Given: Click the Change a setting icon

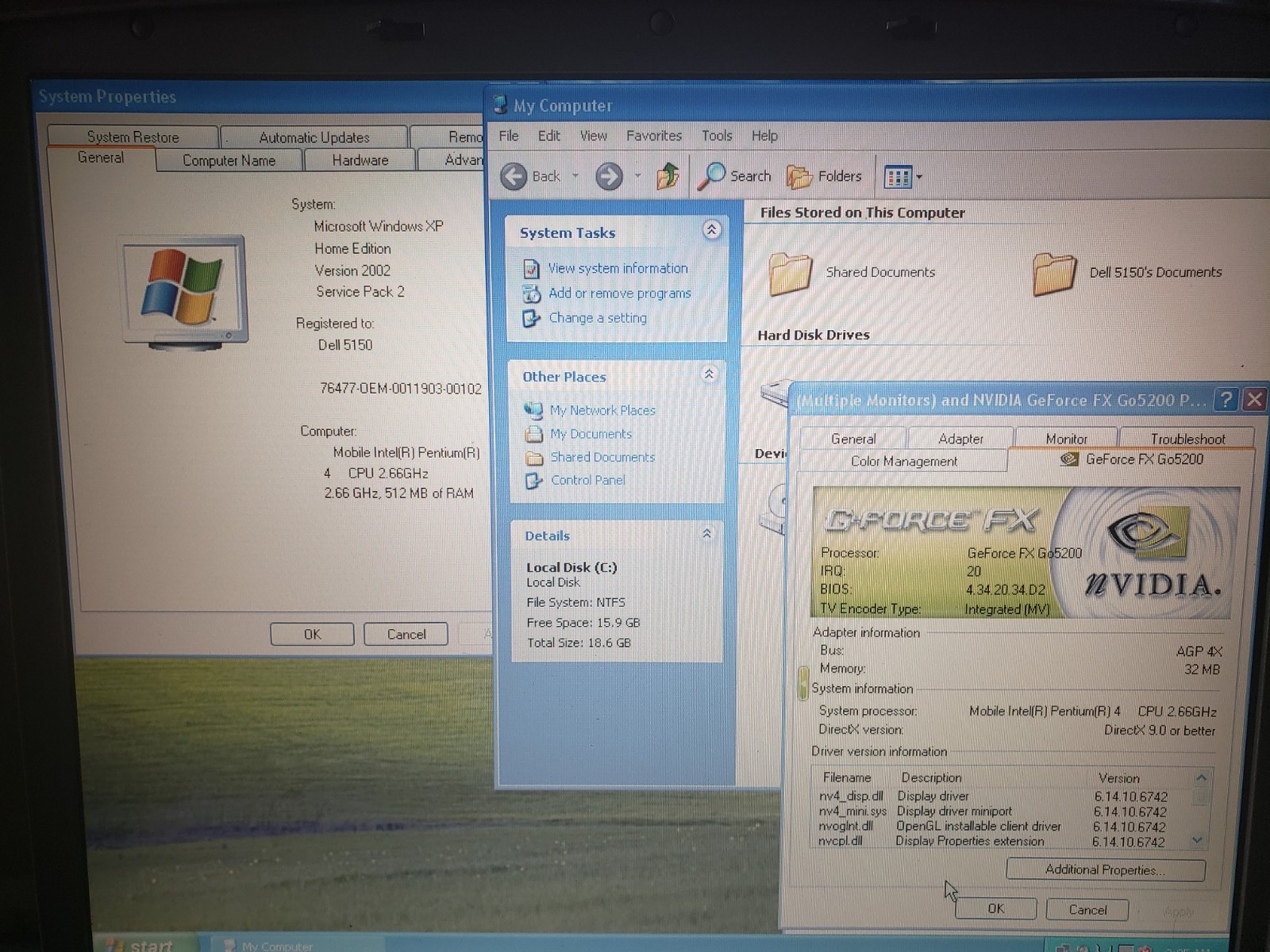Looking at the screenshot, I should coord(530,319).
